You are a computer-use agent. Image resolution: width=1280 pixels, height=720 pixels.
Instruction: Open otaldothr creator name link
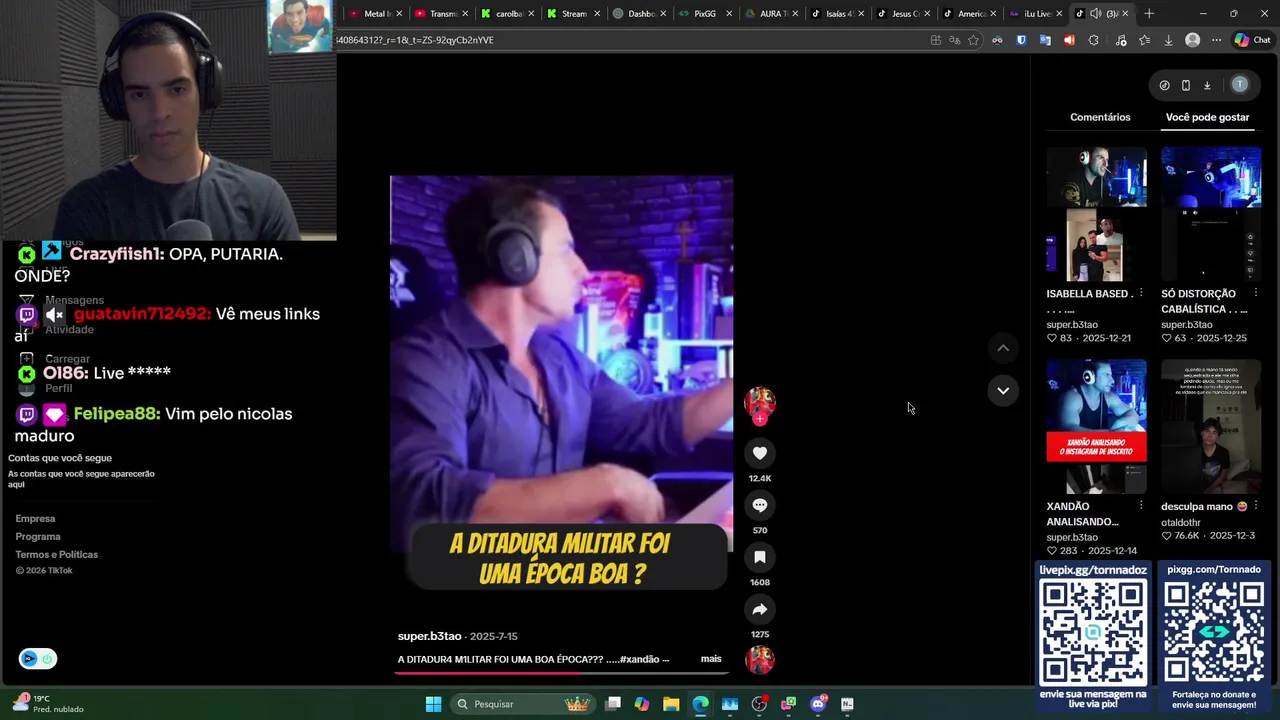pyautogui.click(x=1181, y=522)
